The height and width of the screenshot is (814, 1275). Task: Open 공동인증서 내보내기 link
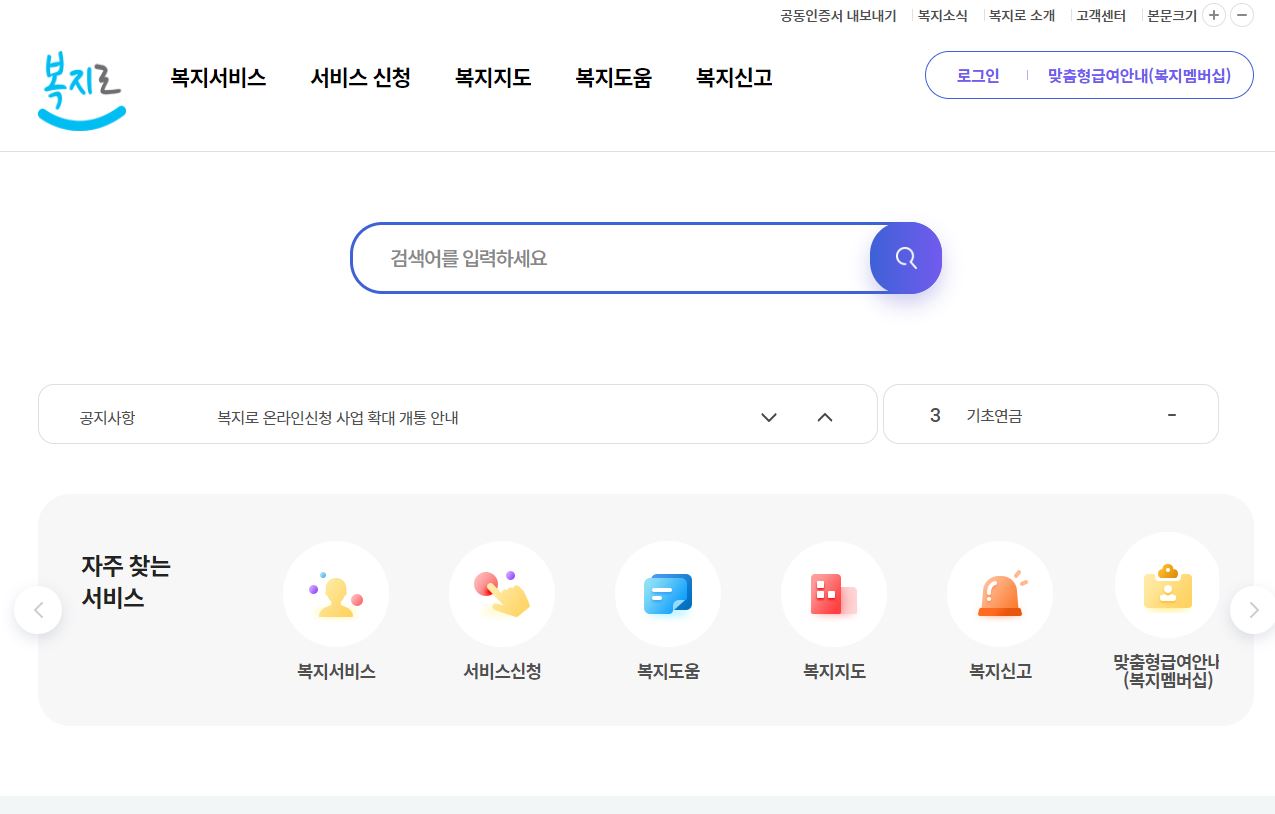(838, 16)
